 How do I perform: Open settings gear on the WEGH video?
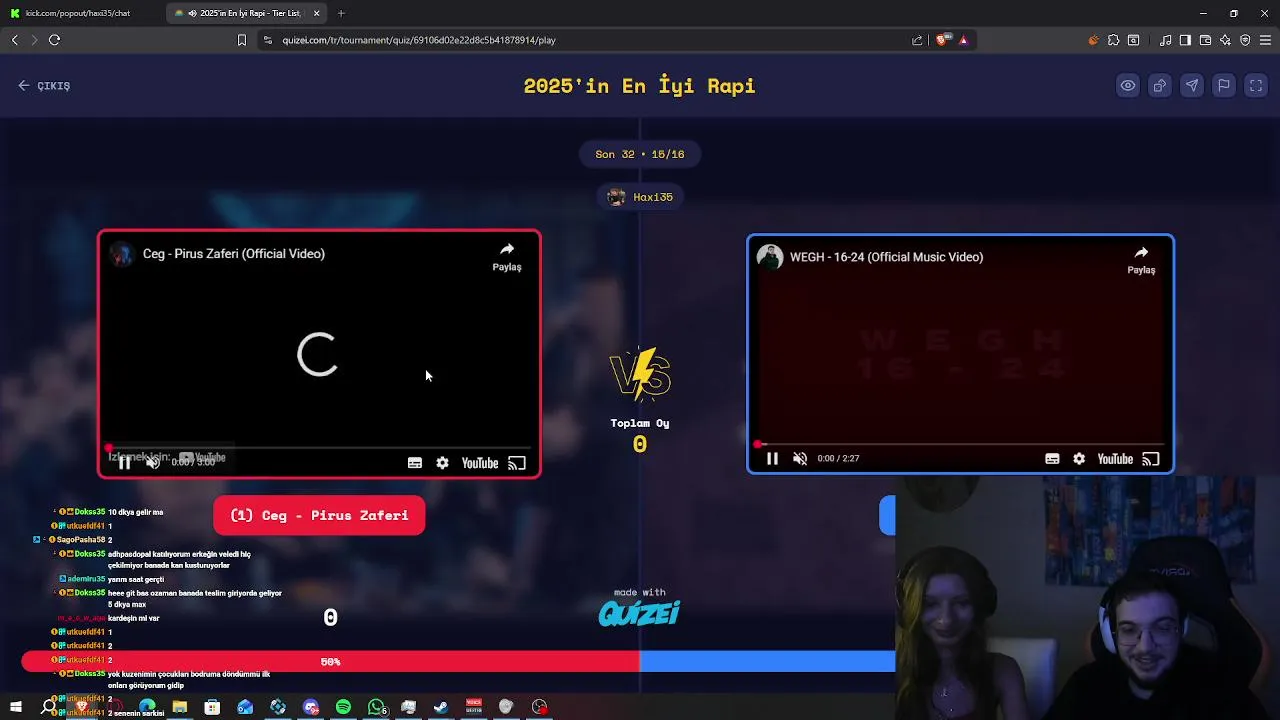(x=1079, y=459)
